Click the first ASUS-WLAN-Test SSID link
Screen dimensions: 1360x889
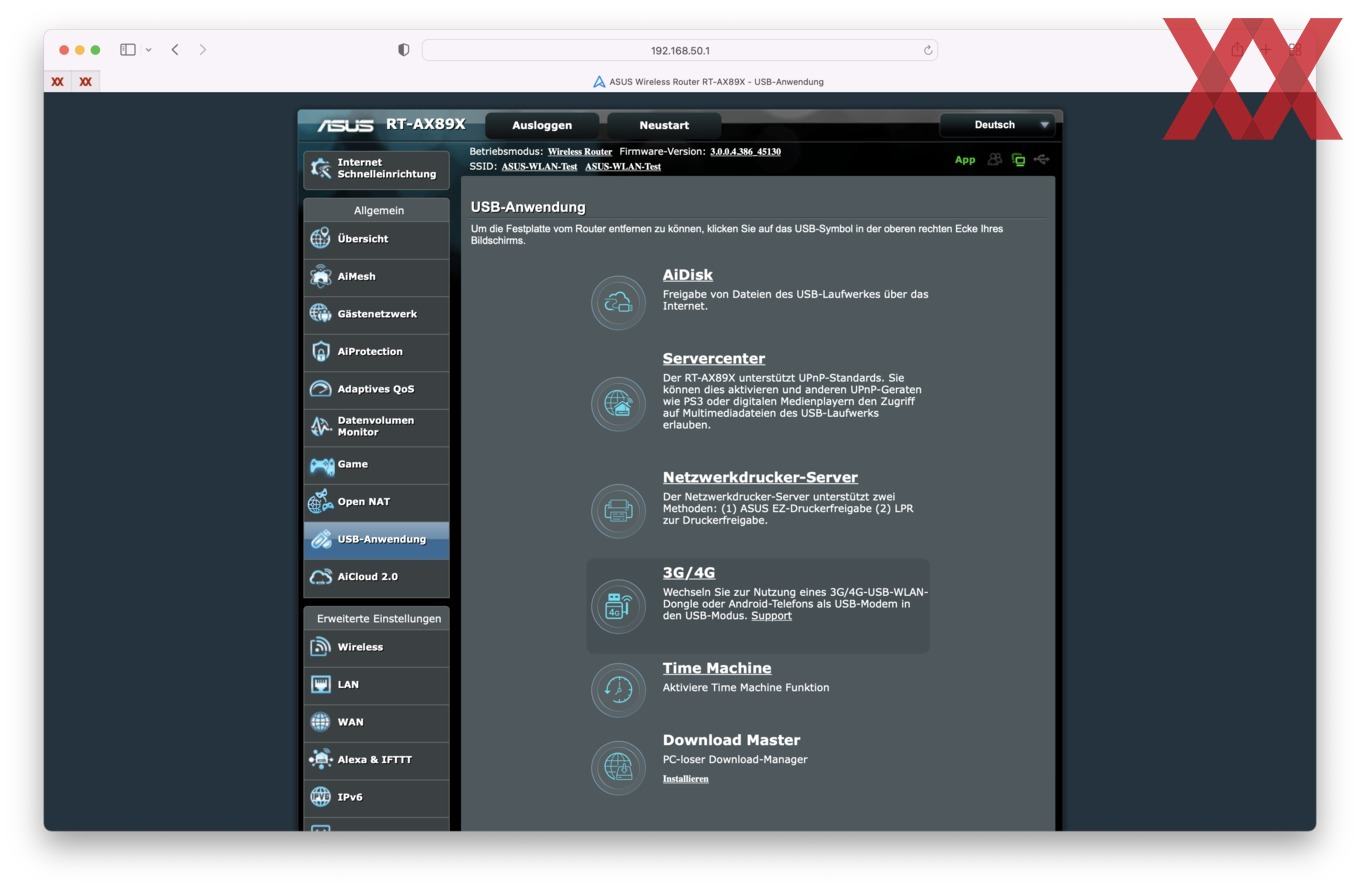[539, 167]
